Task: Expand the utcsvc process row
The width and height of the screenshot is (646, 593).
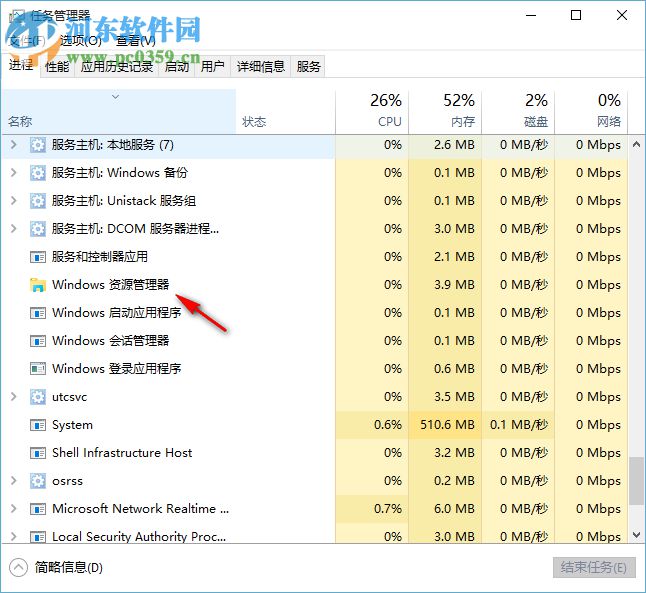Action: (x=14, y=397)
